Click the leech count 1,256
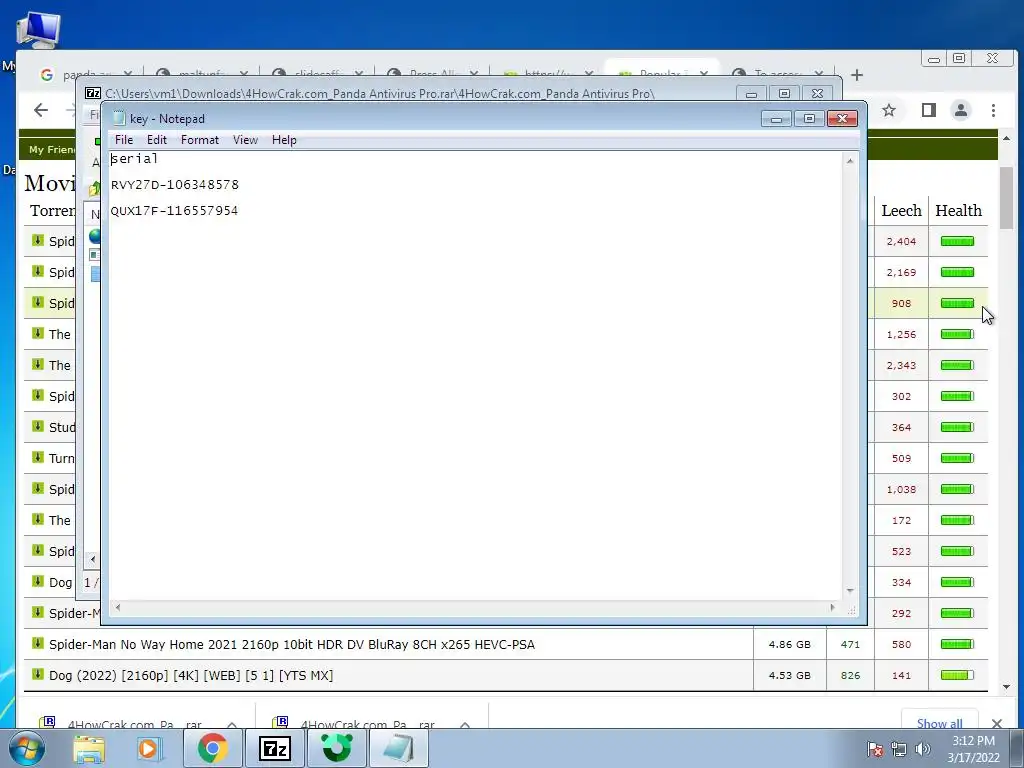1024x768 pixels. 901,334
